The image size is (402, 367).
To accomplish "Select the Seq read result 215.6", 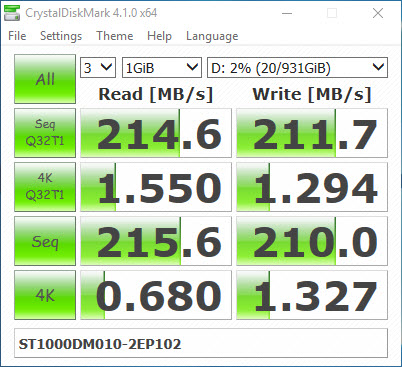I will coord(156,241).
